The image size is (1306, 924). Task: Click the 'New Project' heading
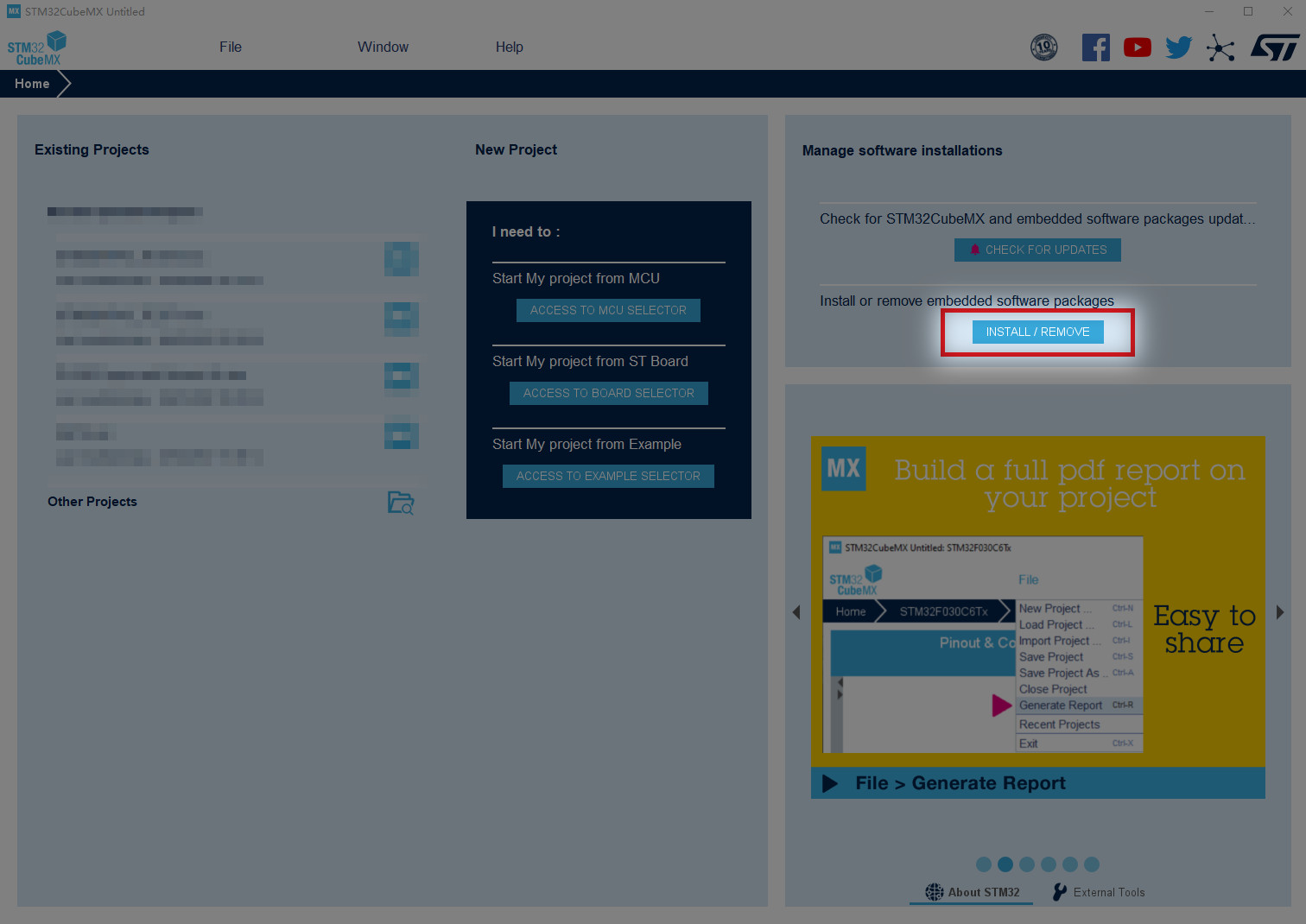[x=516, y=149]
